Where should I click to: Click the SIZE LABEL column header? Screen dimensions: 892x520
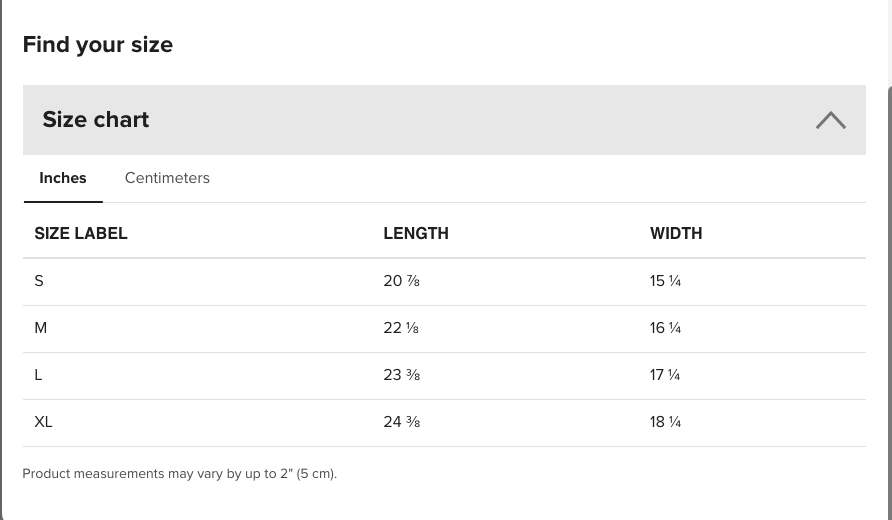[x=81, y=233]
